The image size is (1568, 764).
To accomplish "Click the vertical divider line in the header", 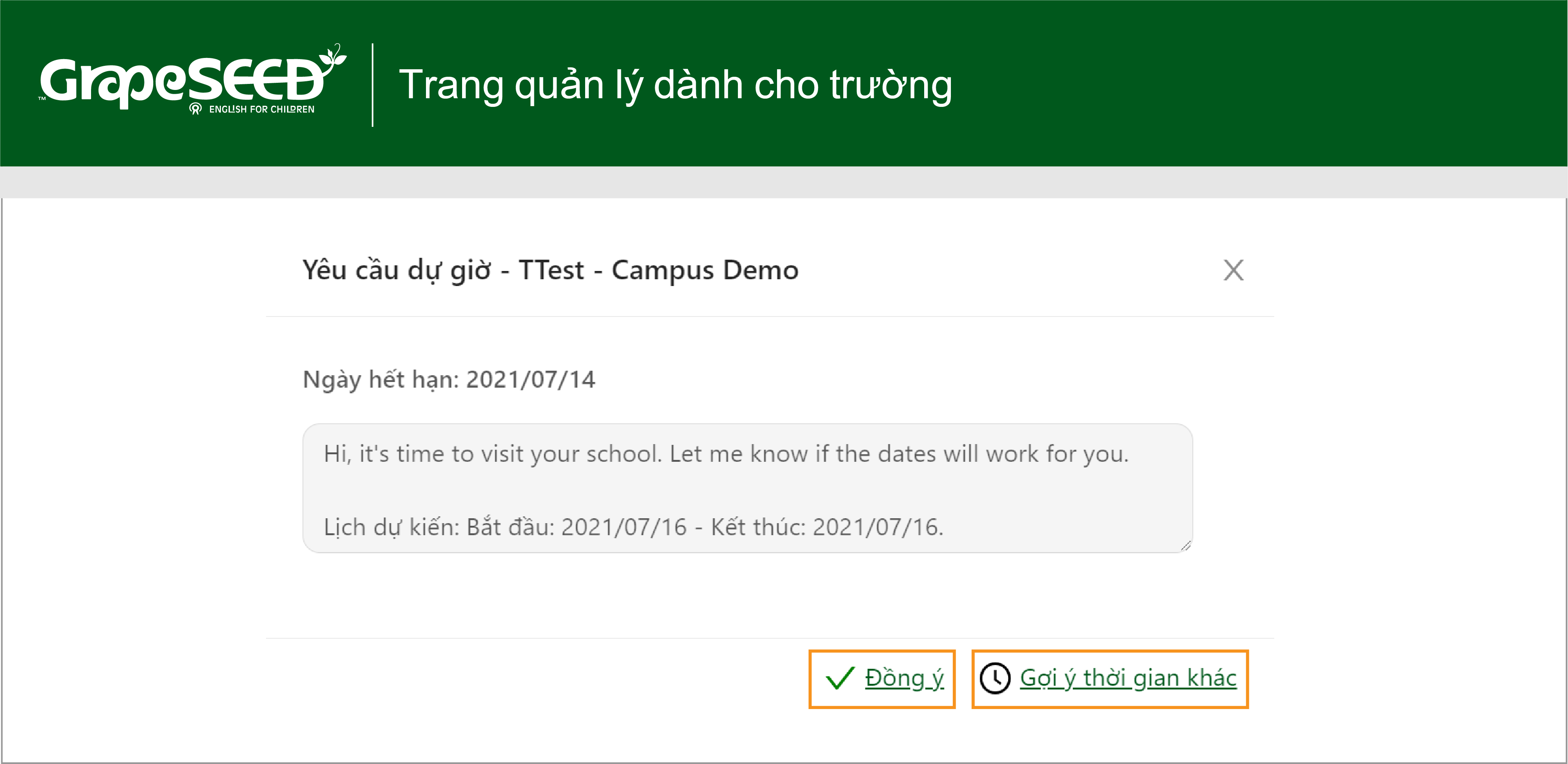I will pyautogui.click(x=373, y=85).
